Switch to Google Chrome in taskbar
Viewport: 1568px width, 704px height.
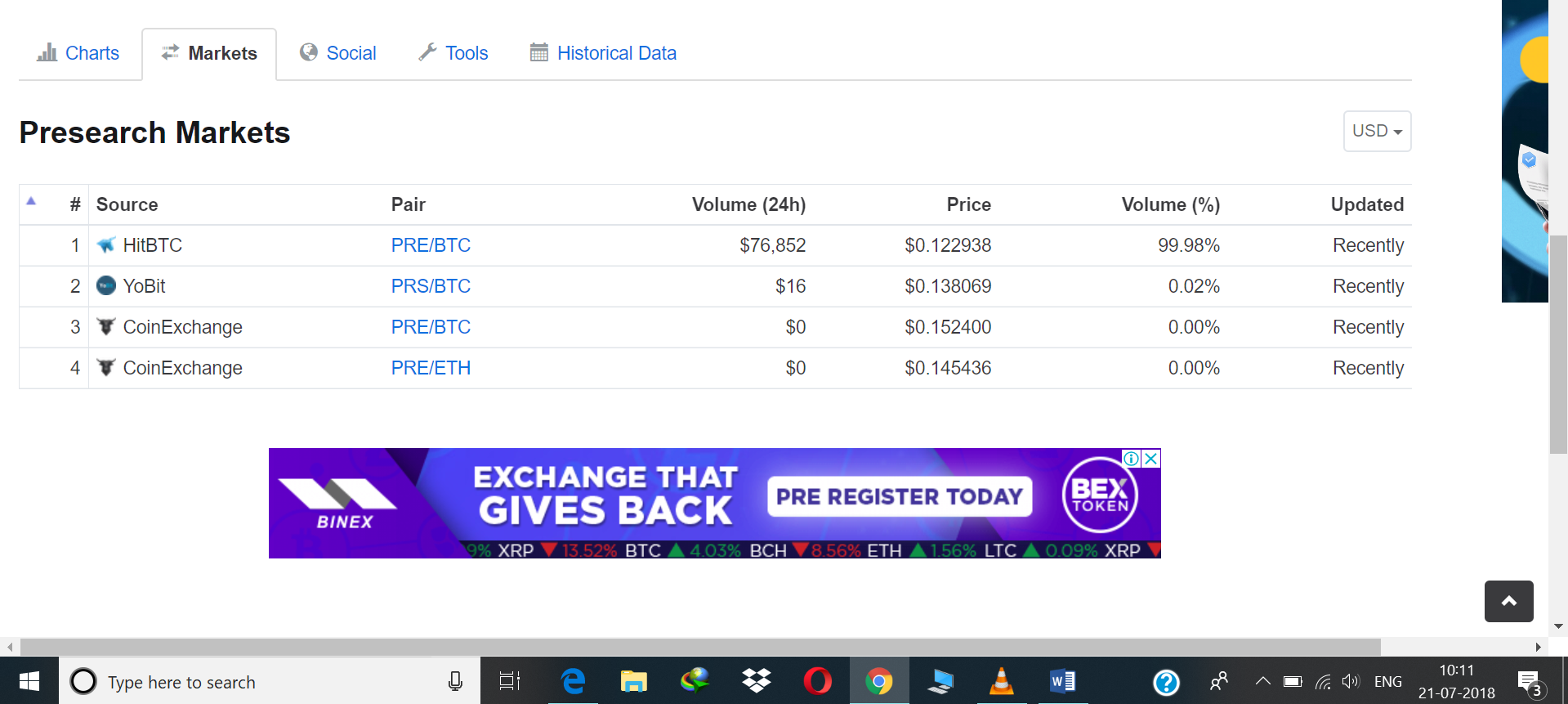(879, 680)
